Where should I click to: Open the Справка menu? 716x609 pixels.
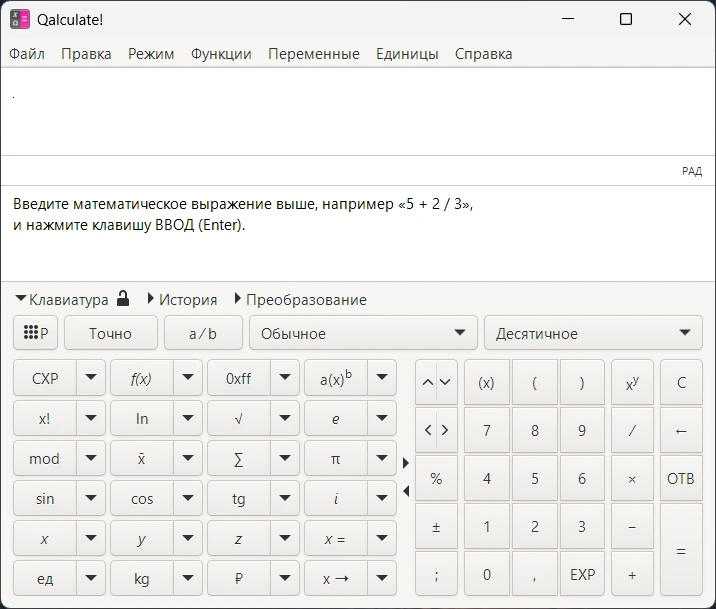[484, 54]
